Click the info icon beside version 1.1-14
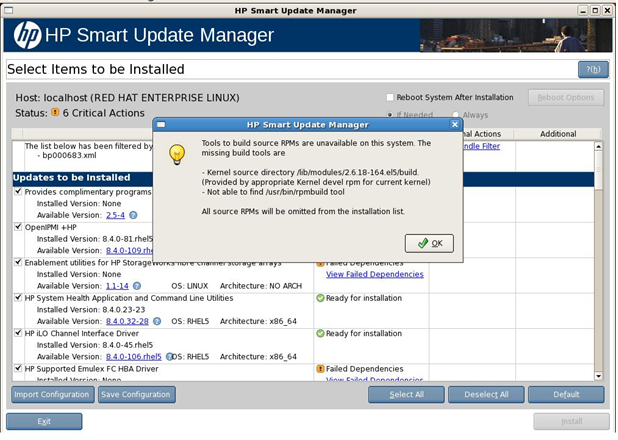This screenshot has width=618, height=440. (x=137, y=285)
